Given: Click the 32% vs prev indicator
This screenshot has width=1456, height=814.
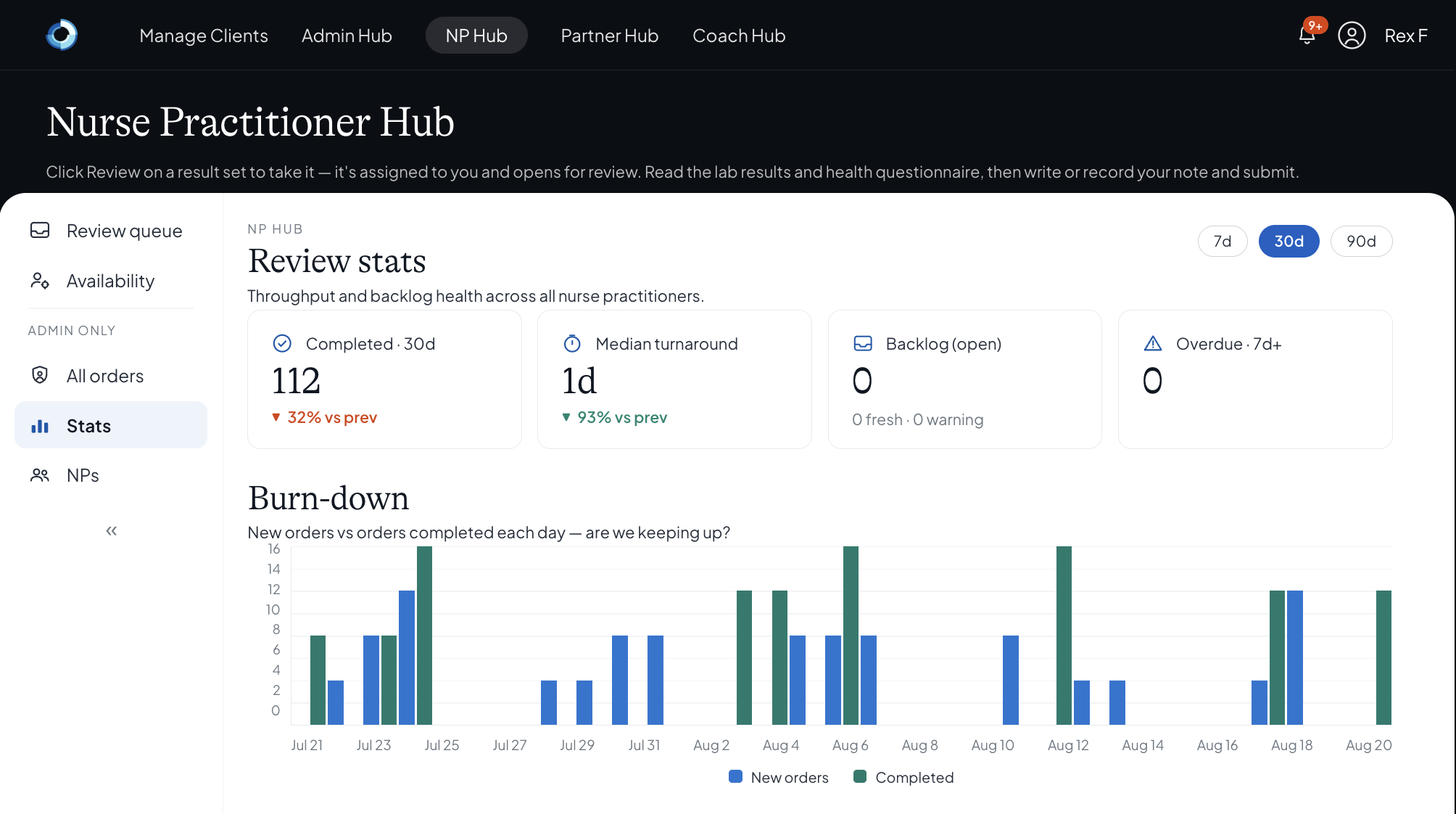Looking at the screenshot, I should (x=324, y=418).
